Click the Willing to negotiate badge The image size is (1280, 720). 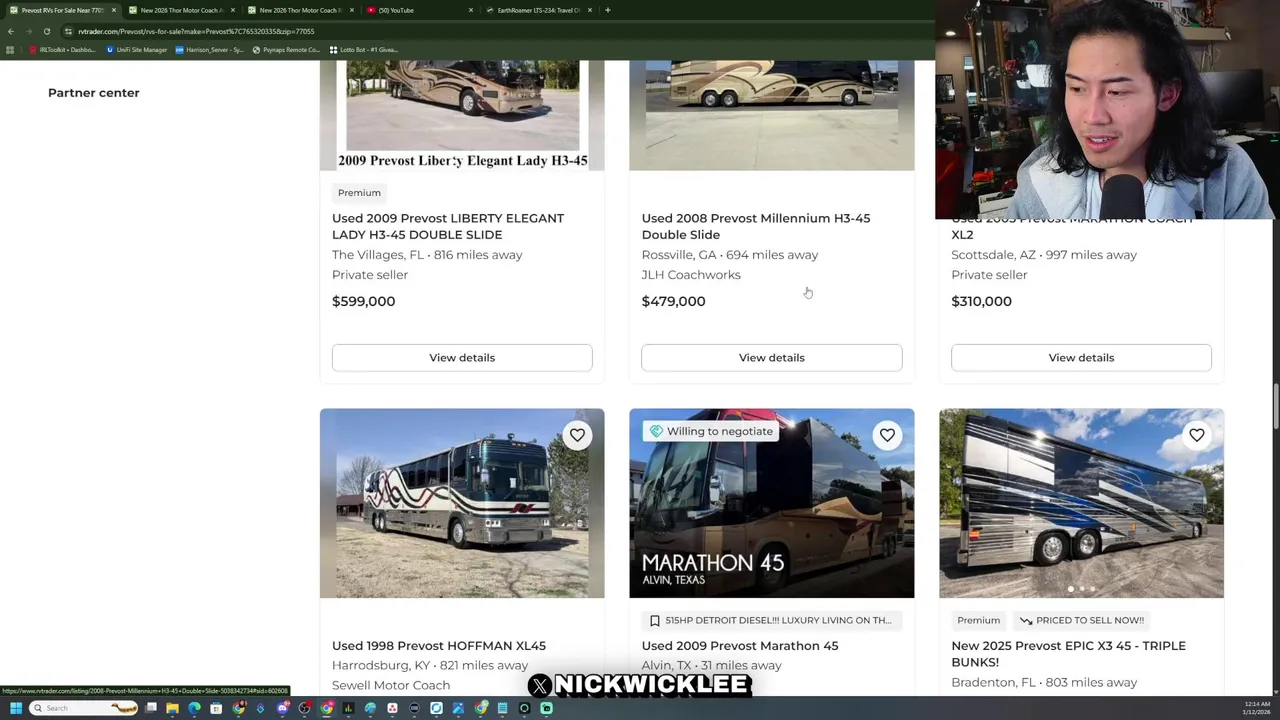point(711,431)
